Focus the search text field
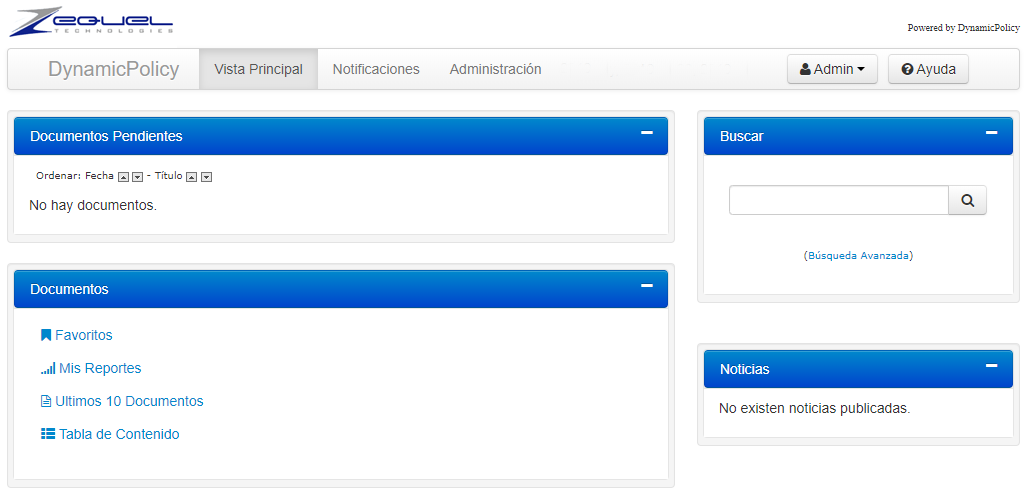 (838, 200)
